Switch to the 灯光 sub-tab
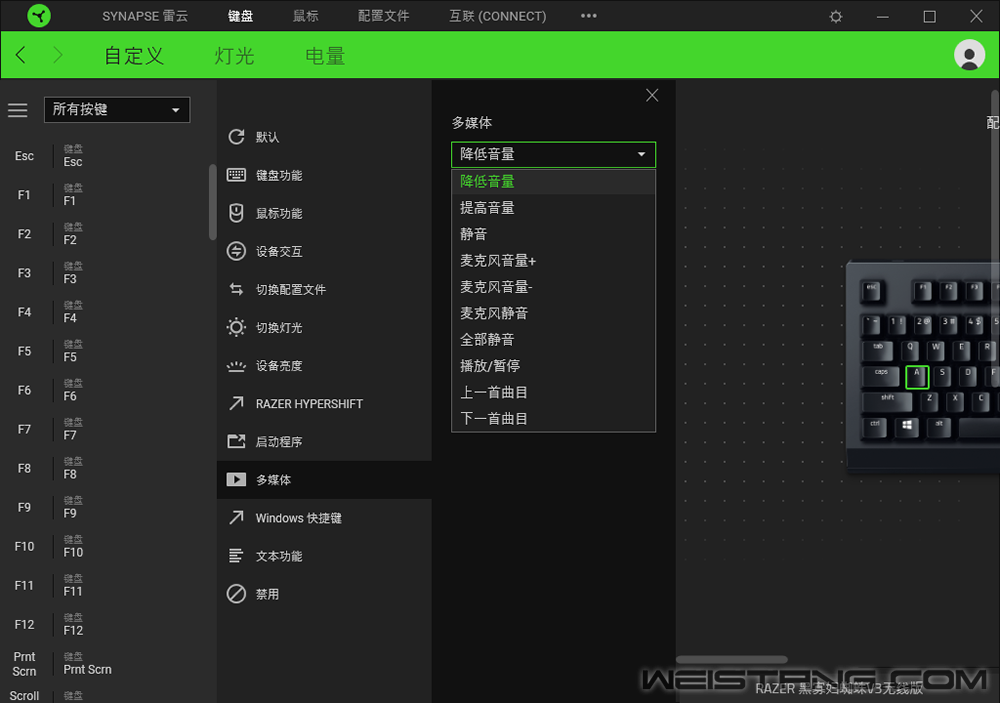Screen dimensions: 1000x703 click(x=234, y=56)
